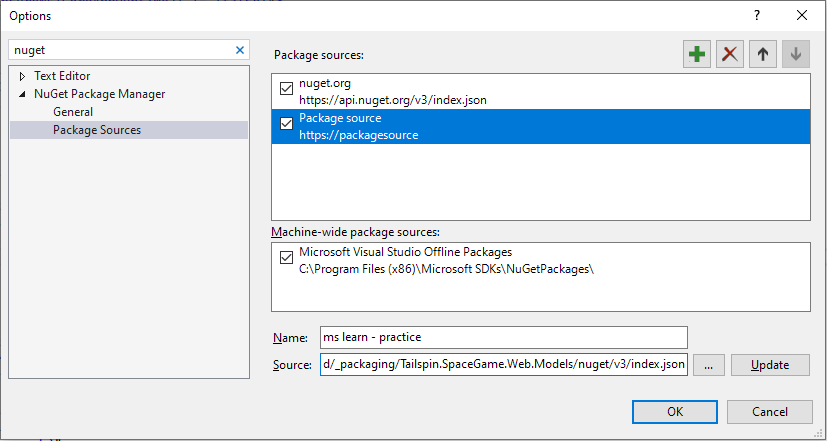Viewport: 827px width, 441px height.
Task: Select General under NuGet Package Manager
Action: [x=73, y=112]
